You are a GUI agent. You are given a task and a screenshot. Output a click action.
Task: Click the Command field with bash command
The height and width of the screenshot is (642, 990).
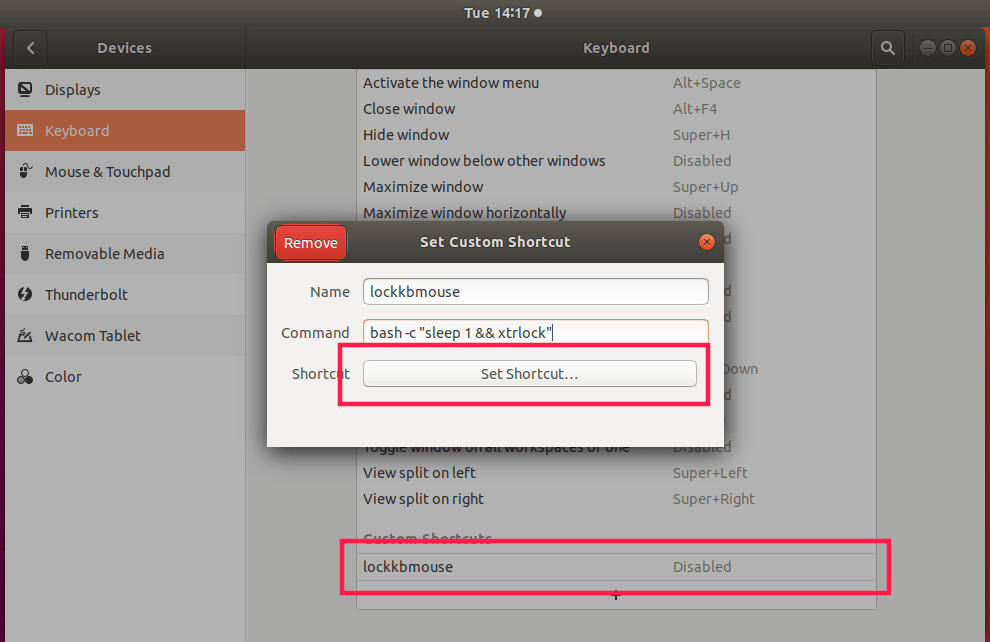[535, 332]
